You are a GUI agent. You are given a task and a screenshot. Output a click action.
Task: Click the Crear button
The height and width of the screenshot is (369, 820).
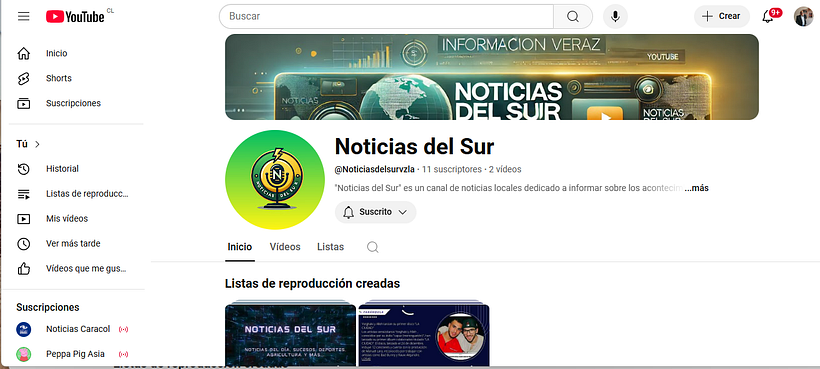coord(722,16)
